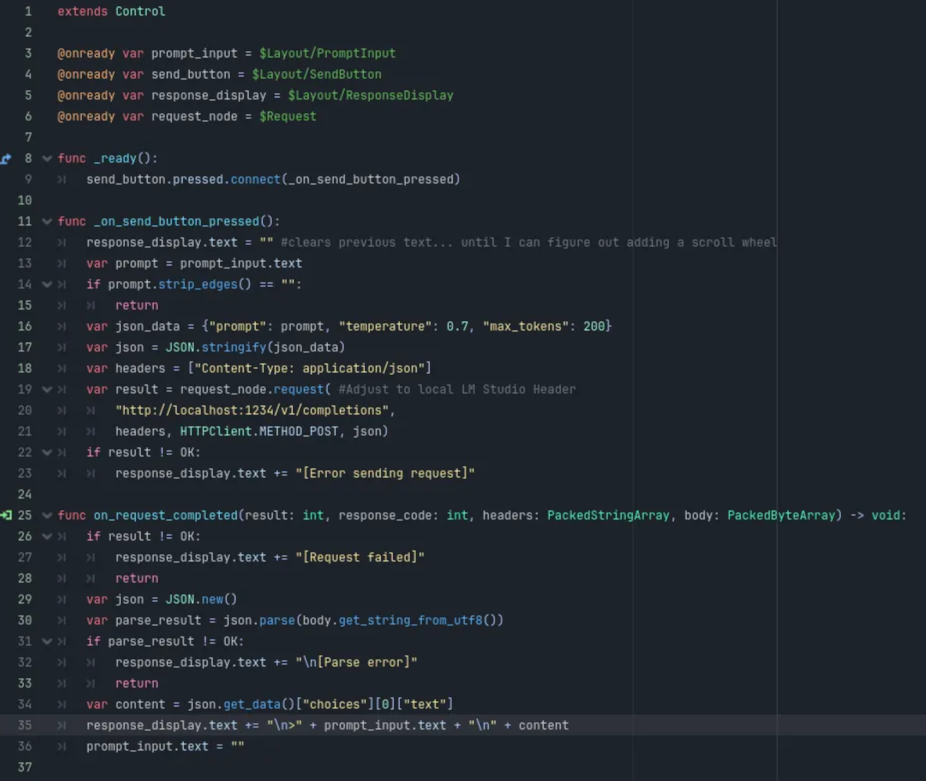Click the connected-signal icon beside line 8
Image resolution: width=926 pixels, height=781 pixels.
point(7,158)
